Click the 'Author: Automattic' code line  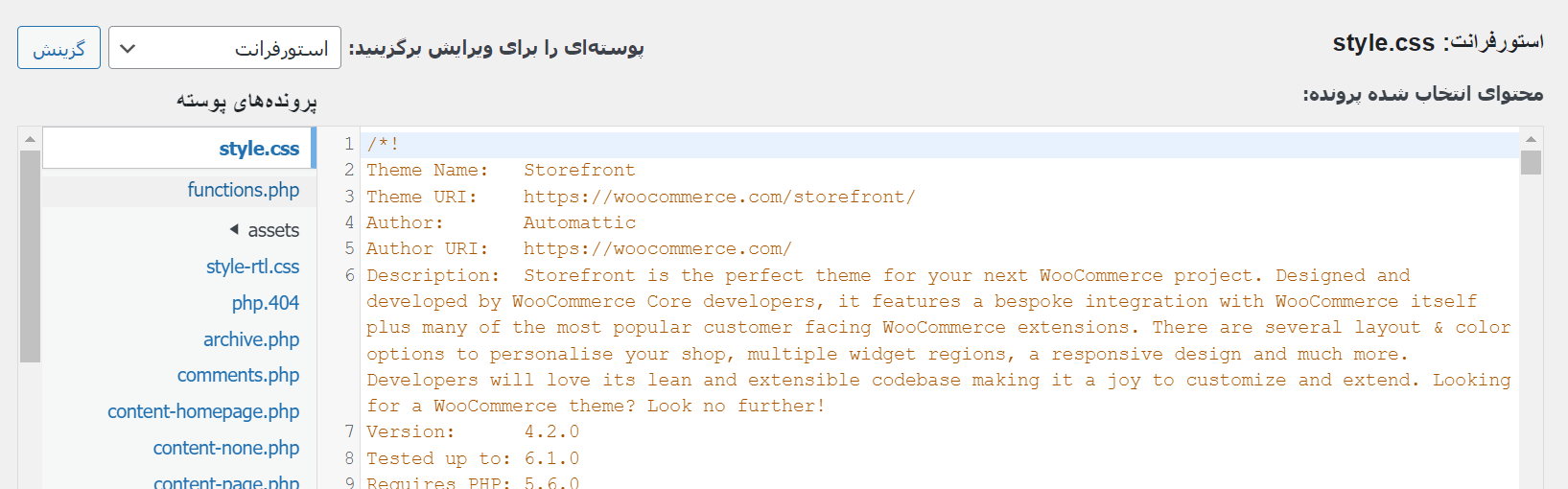pyautogui.click(x=501, y=222)
